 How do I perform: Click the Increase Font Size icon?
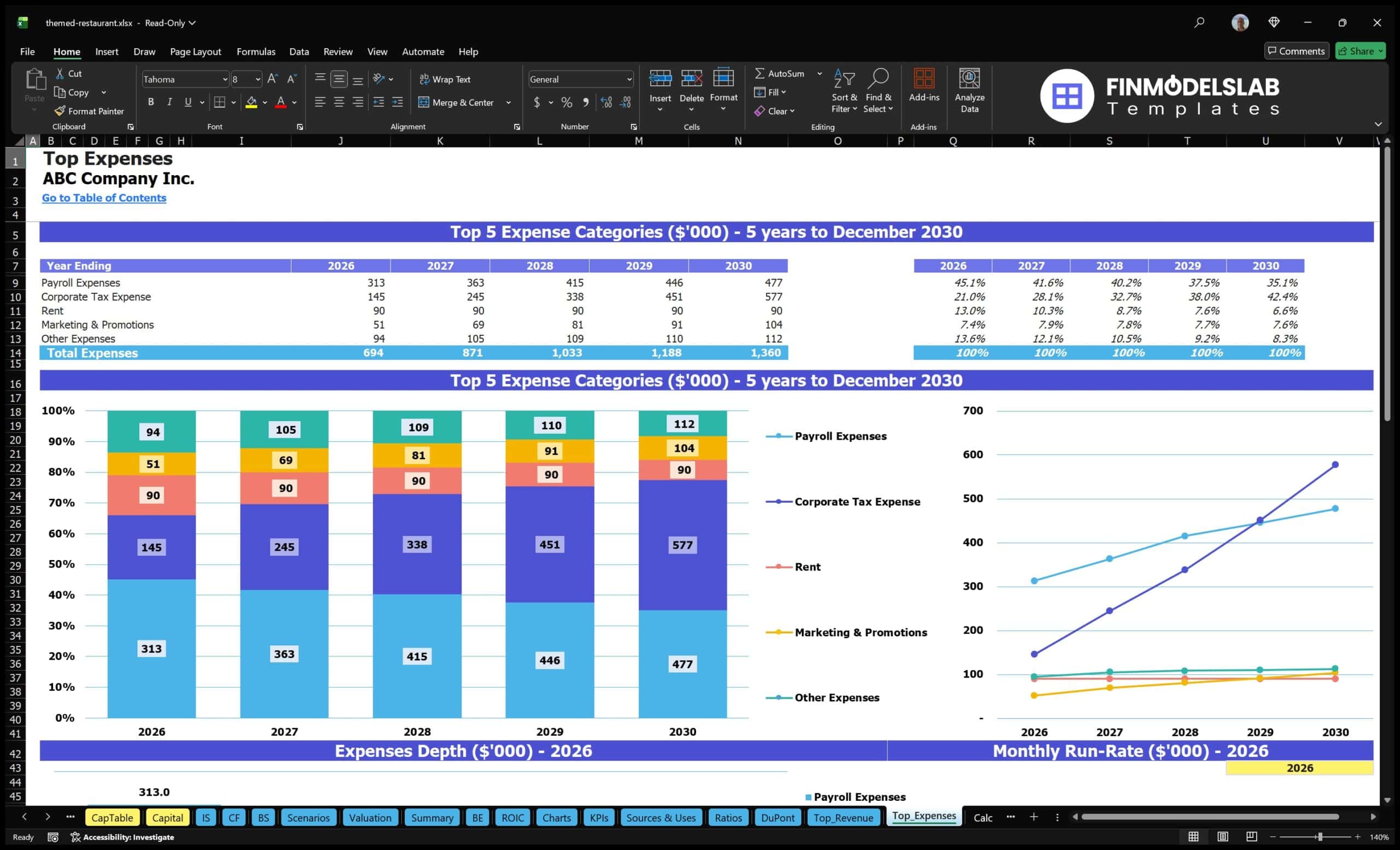273,79
